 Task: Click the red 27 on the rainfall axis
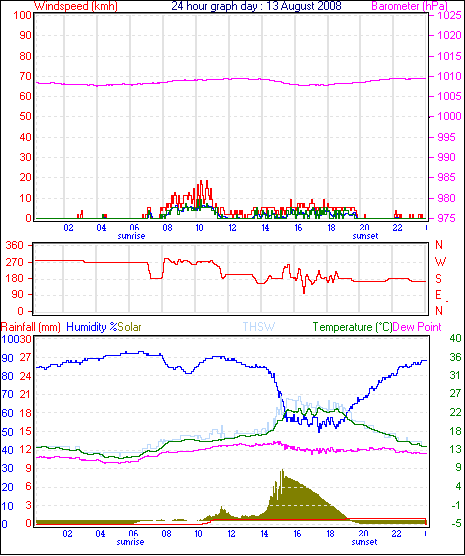(25, 357)
